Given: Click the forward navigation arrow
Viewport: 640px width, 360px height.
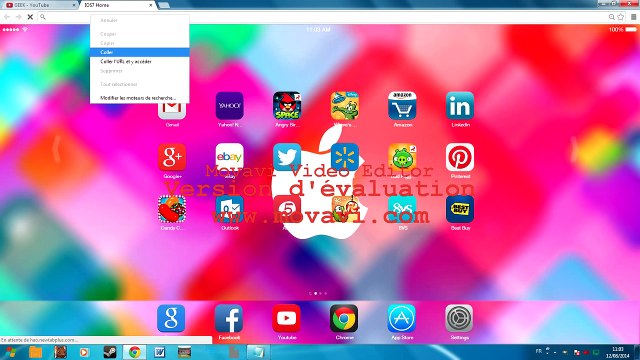Looking at the screenshot, I should click(x=19, y=17).
